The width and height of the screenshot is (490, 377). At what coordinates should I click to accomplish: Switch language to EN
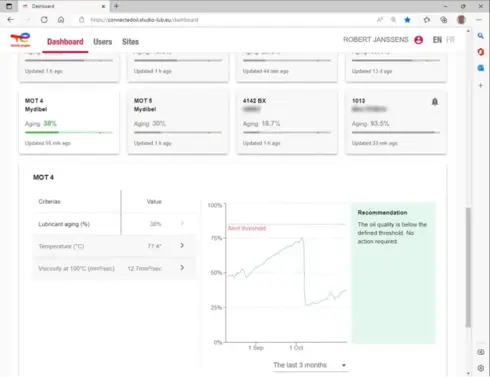(437, 40)
